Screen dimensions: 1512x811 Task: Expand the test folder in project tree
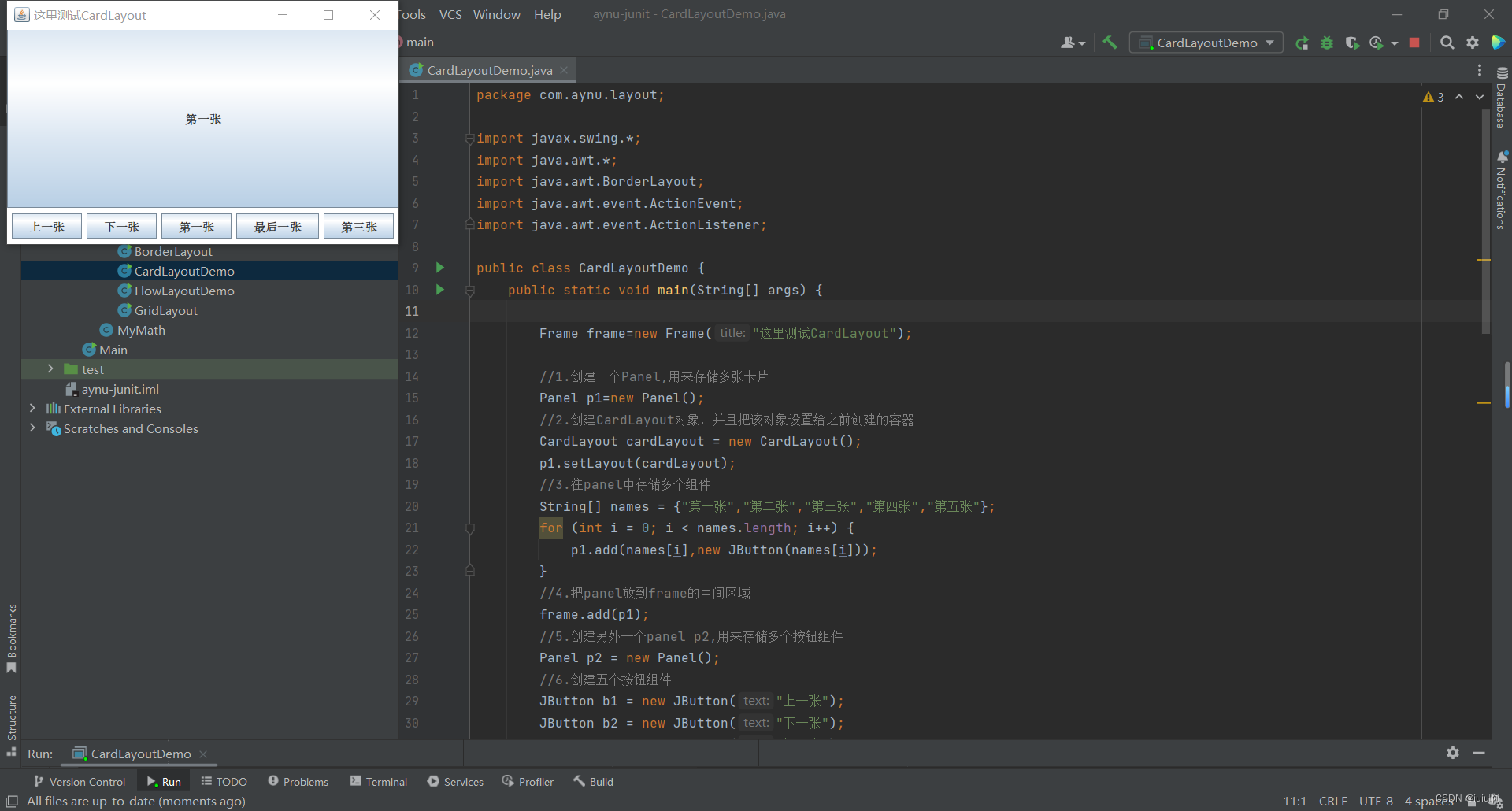[51, 368]
